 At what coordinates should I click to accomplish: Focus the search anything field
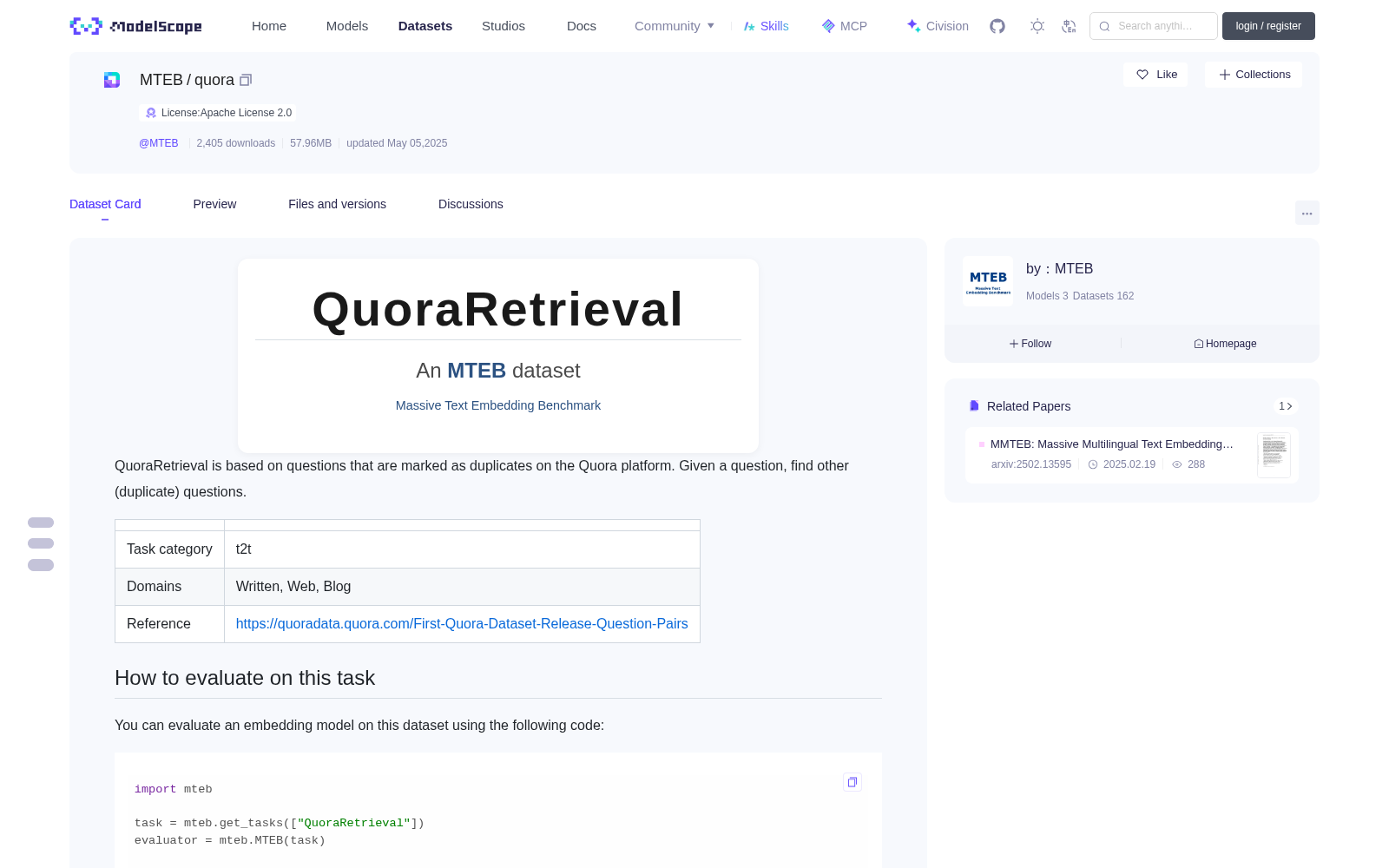coord(1154,26)
